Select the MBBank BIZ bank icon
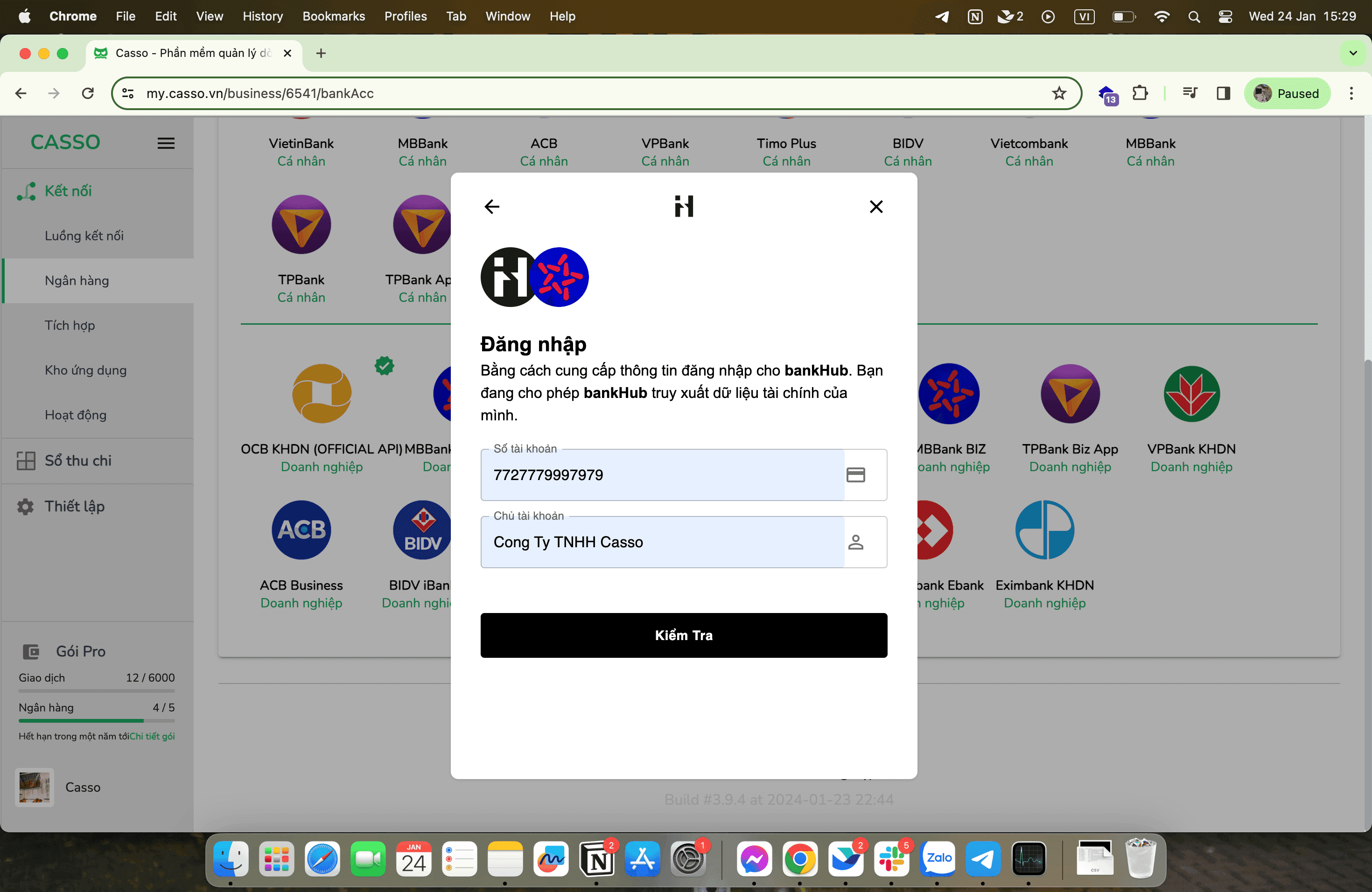 [949, 394]
